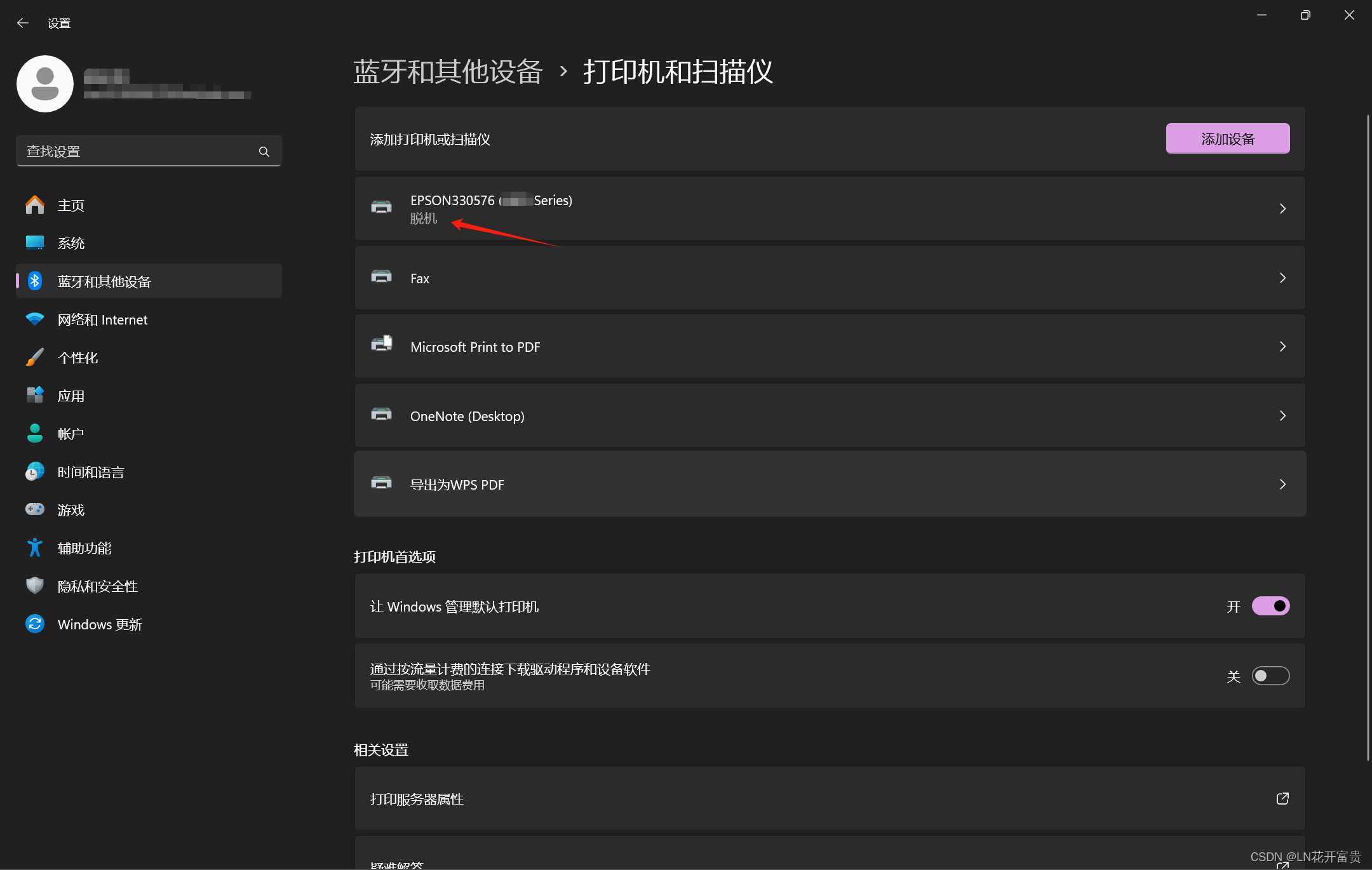Turn off 让 Windows 管理默认打印机
This screenshot has height=870, width=1372.
[1270, 606]
